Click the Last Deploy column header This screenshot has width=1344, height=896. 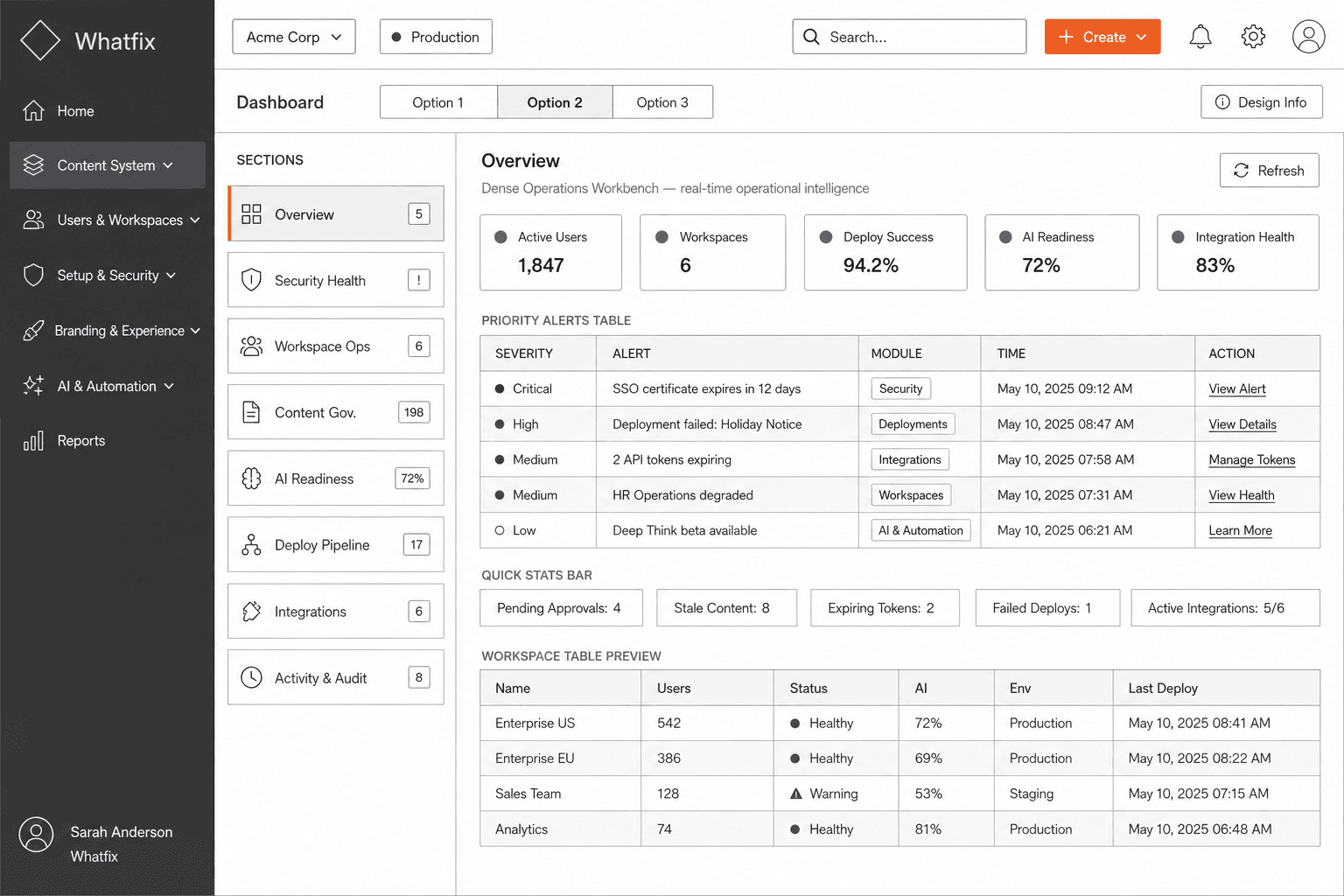pos(1163,689)
